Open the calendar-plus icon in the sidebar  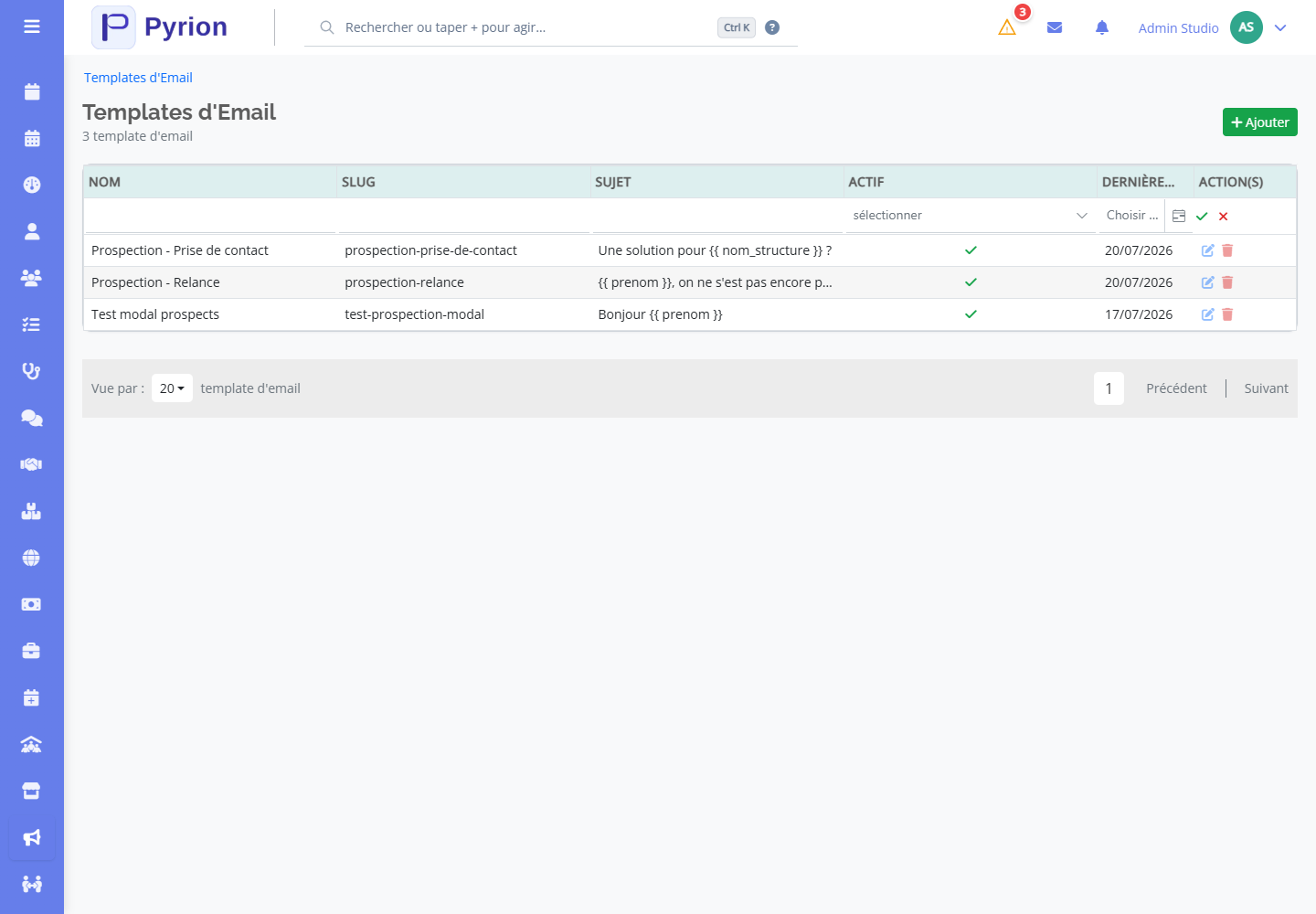click(32, 697)
